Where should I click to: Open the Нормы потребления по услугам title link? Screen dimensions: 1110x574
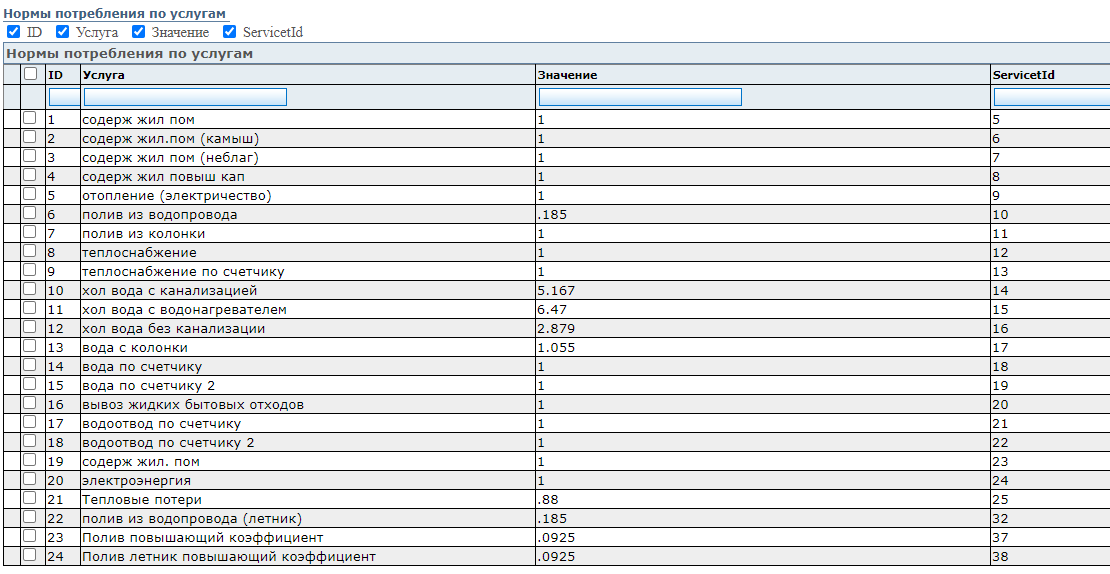click(116, 13)
